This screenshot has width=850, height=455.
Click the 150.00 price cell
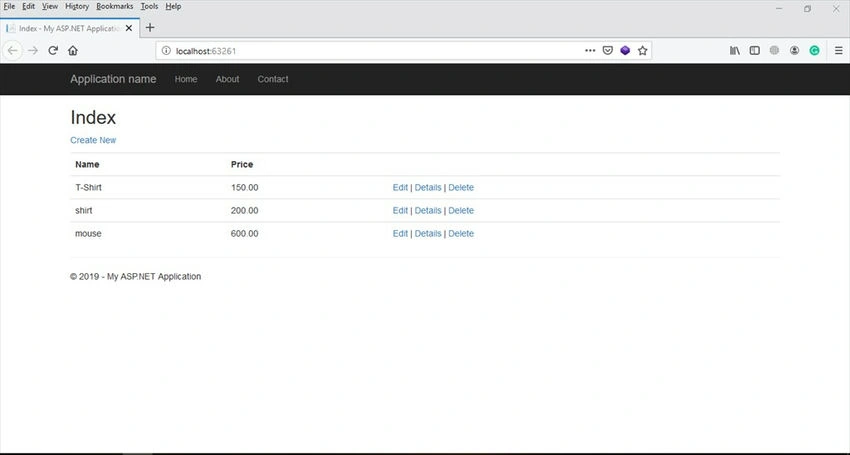point(244,188)
